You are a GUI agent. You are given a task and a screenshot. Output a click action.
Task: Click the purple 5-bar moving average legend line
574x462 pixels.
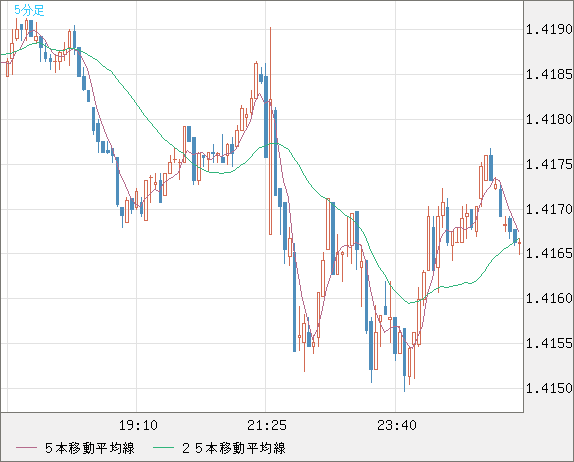click(26, 448)
